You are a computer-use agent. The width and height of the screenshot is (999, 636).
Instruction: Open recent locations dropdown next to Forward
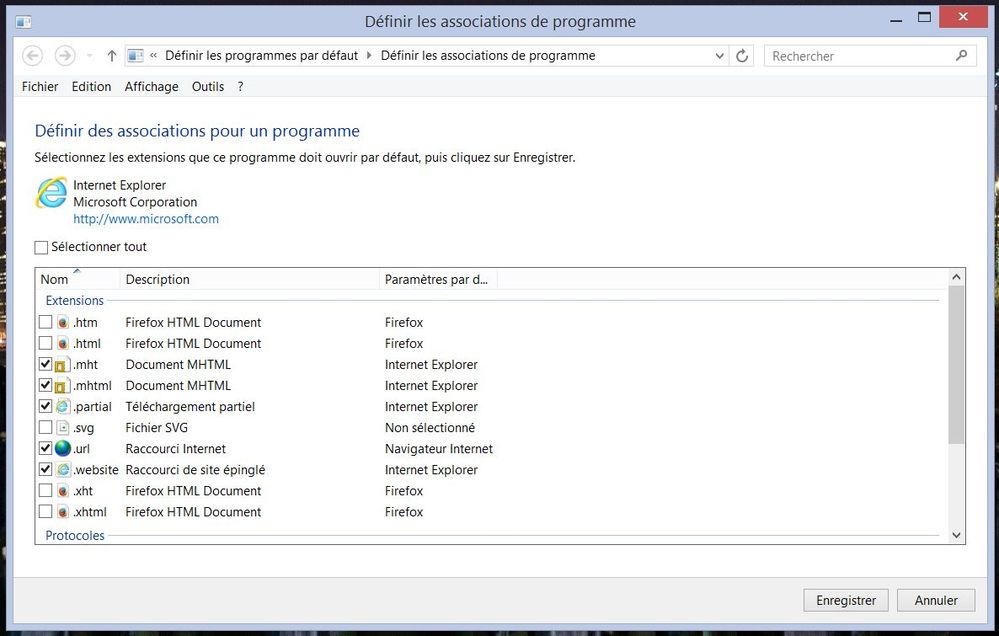[89, 56]
